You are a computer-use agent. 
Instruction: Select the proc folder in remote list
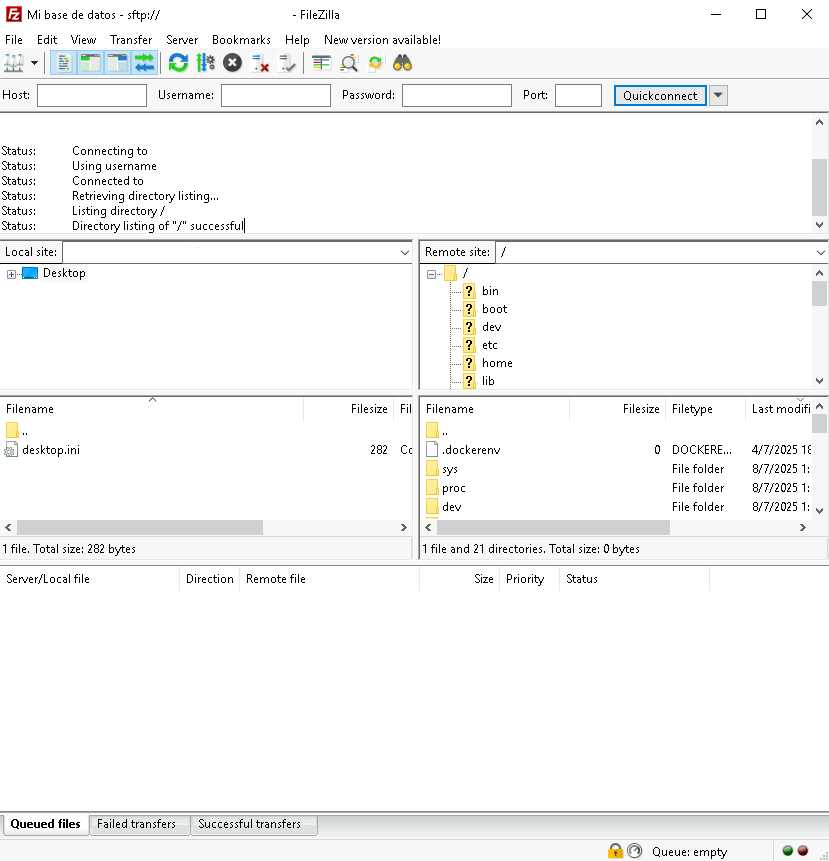point(453,488)
